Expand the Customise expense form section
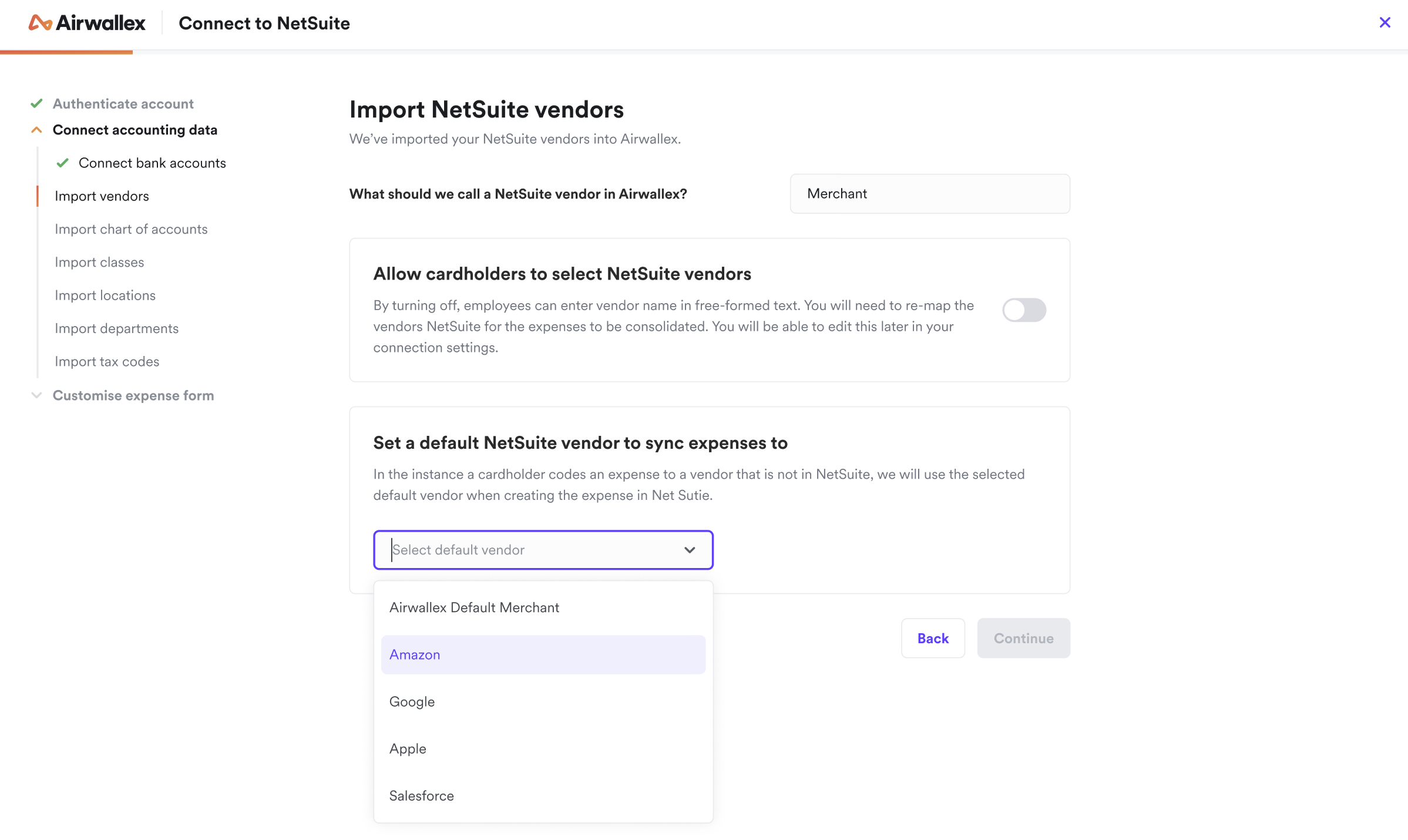 pyautogui.click(x=36, y=395)
